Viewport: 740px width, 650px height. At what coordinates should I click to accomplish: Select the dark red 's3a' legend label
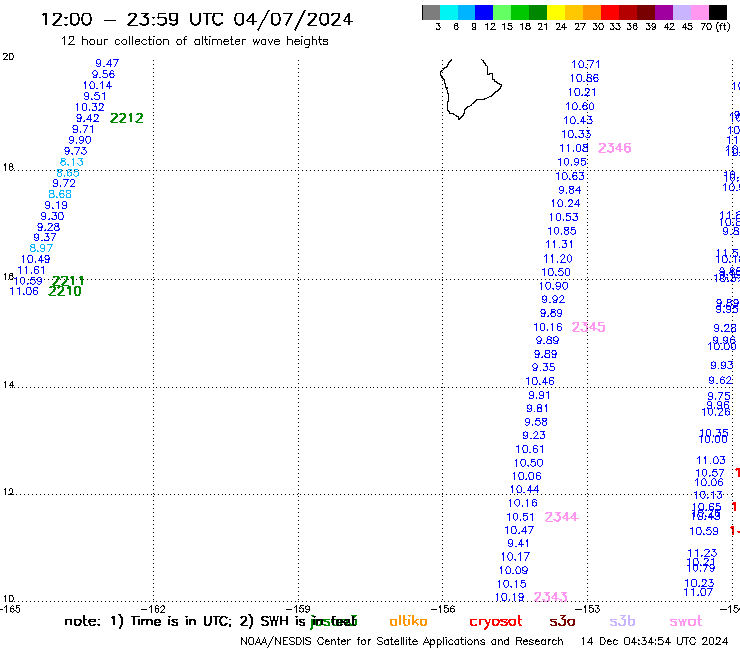pyautogui.click(x=562, y=622)
